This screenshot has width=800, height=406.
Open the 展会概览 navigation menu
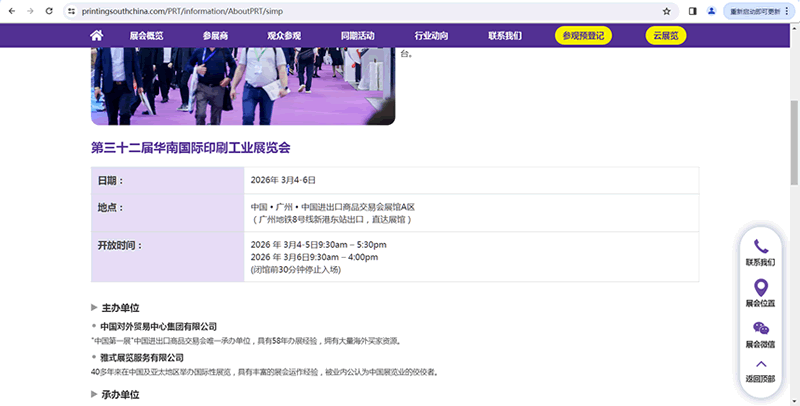pyautogui.click(x=146, y=36)
